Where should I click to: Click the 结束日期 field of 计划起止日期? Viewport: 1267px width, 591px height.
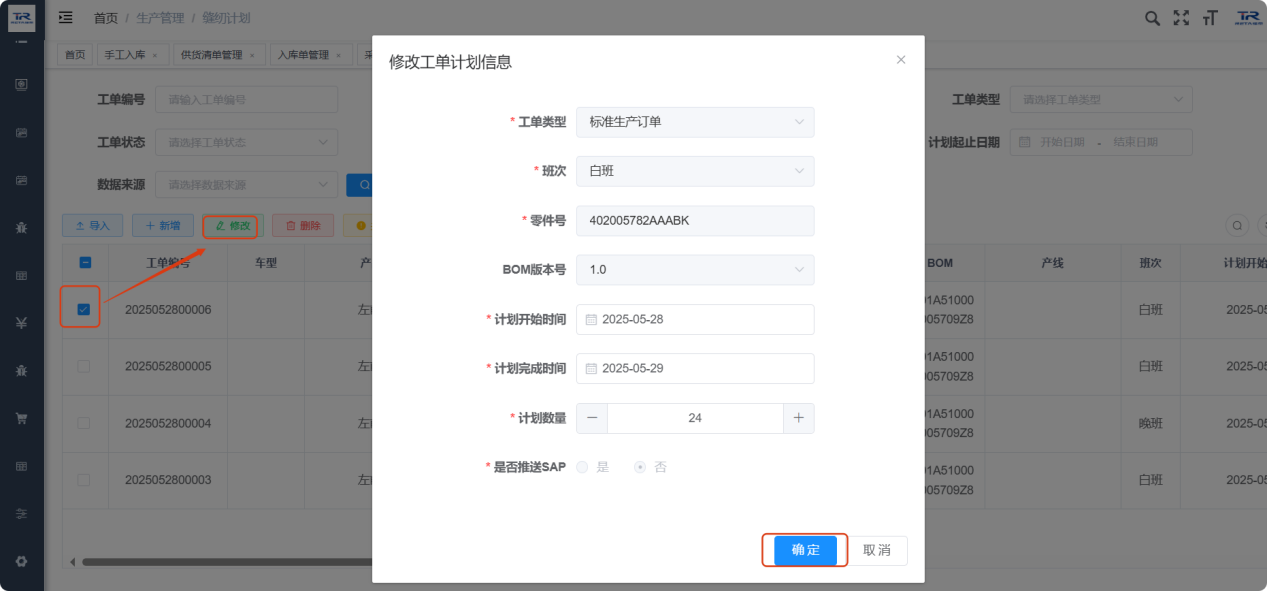[x=1135, y=142]
